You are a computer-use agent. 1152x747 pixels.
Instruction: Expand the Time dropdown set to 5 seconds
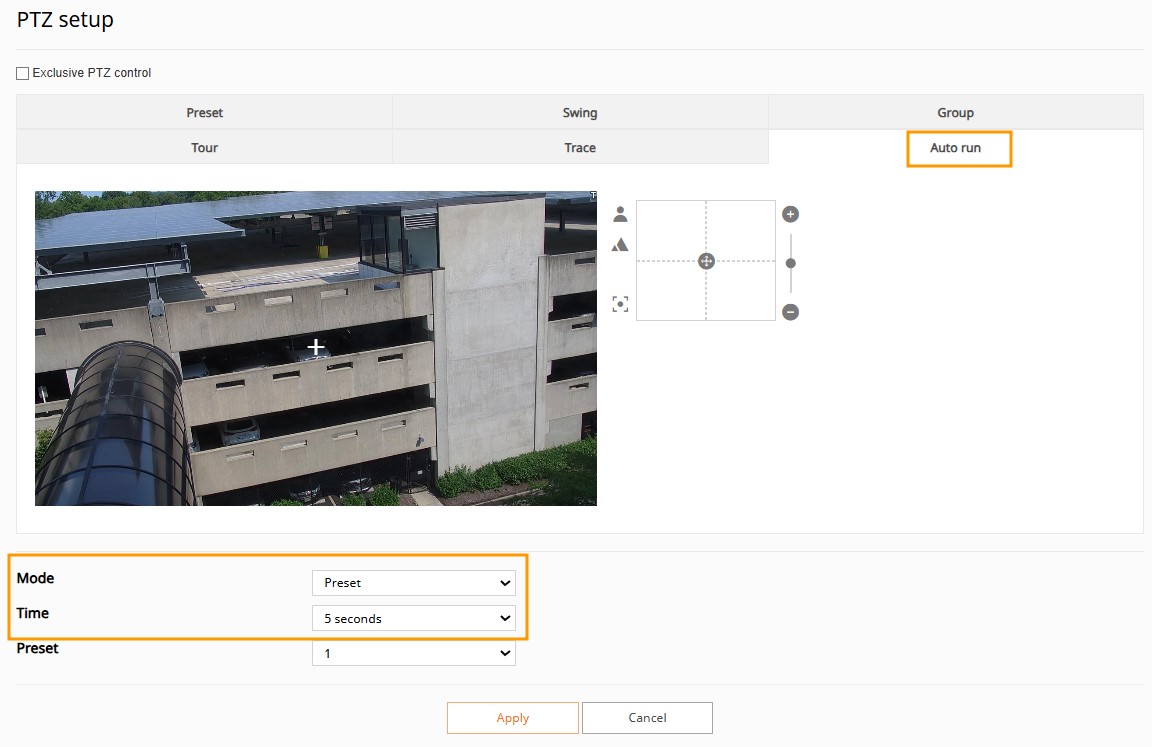click(413, 619)
